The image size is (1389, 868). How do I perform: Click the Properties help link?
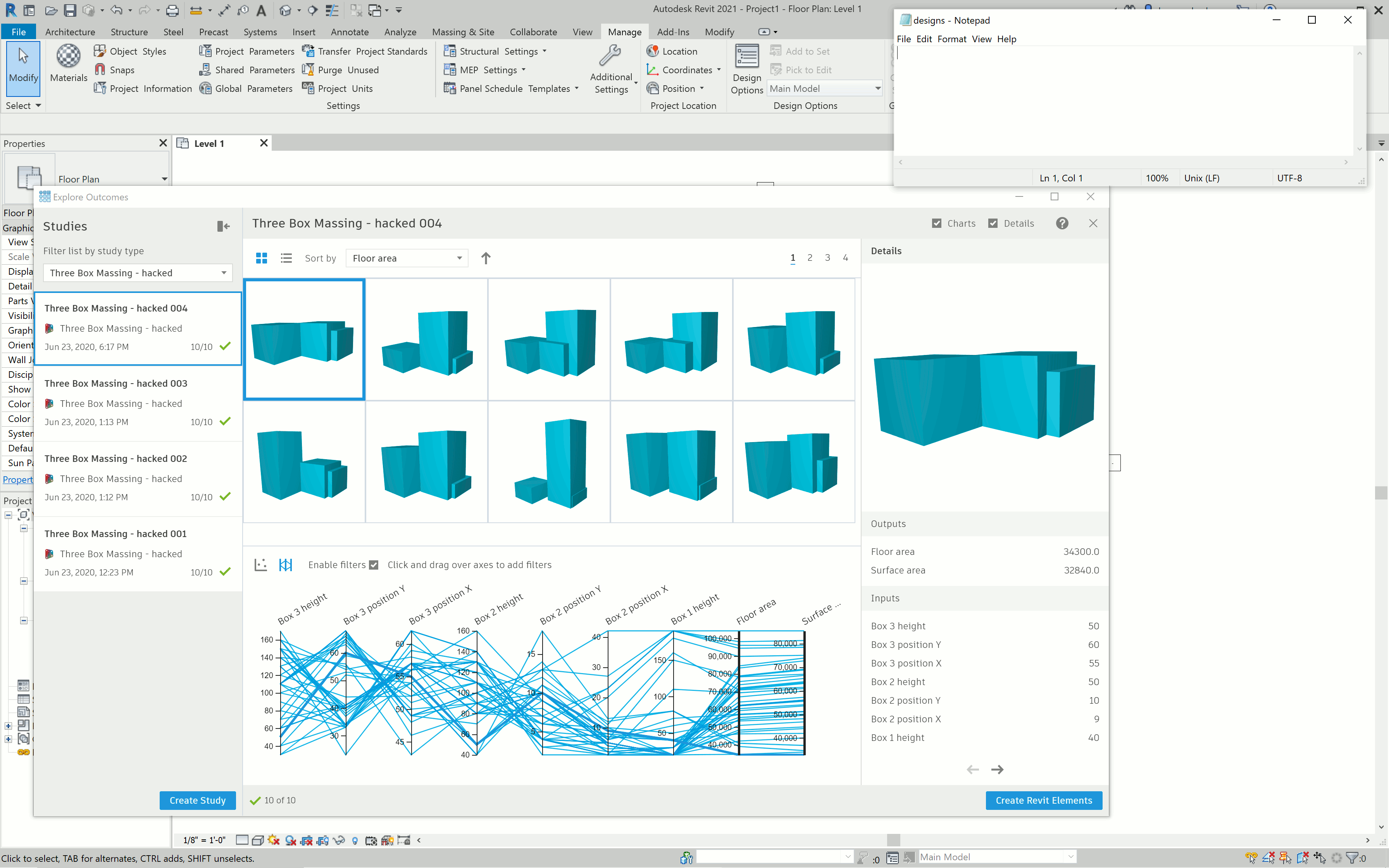[18, 479]
